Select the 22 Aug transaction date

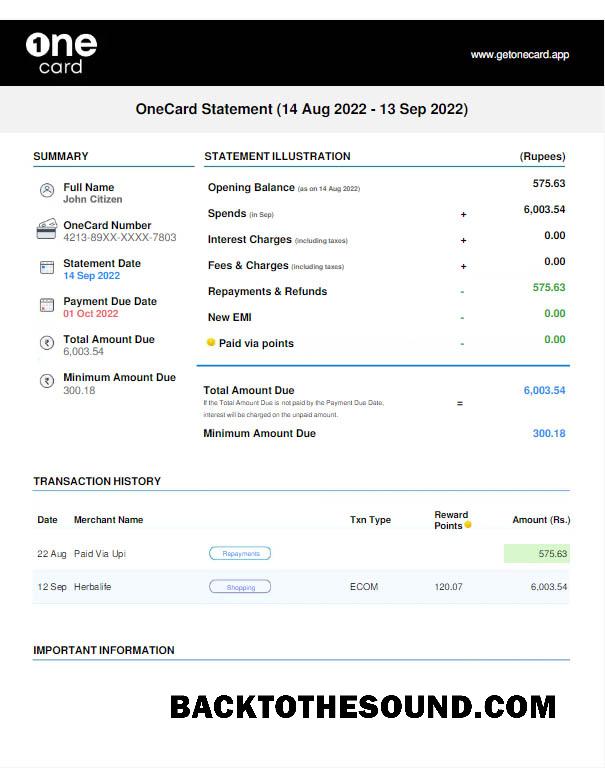pos(51,553)
